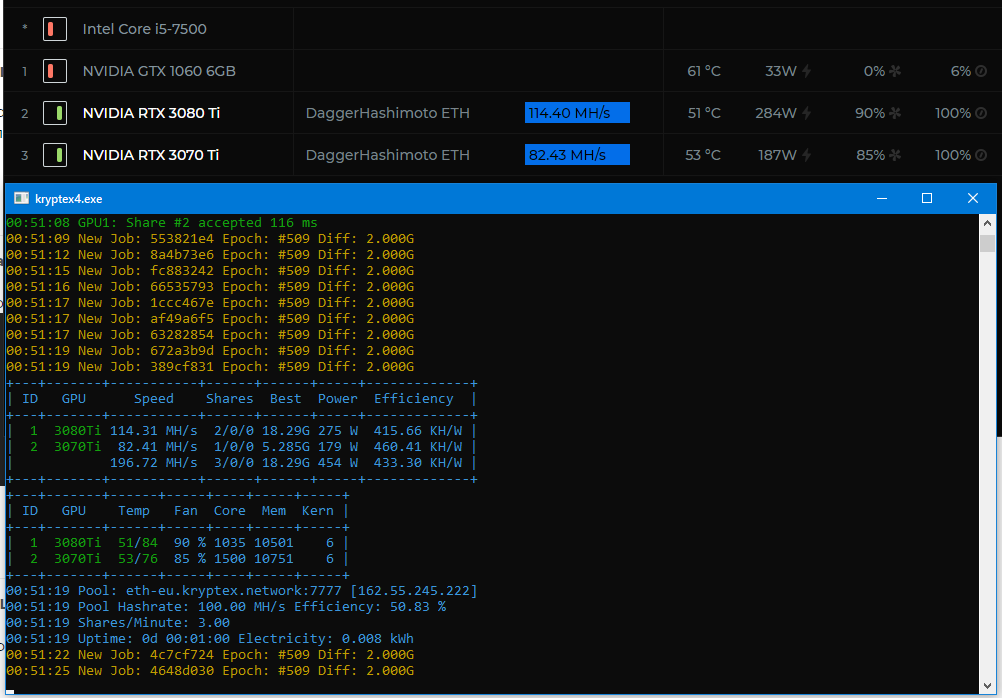This screenshot has width=1002, height=698.
Task: Click the 53 °C temperature value
Action: pyautogui.click(x=703, y=155)
